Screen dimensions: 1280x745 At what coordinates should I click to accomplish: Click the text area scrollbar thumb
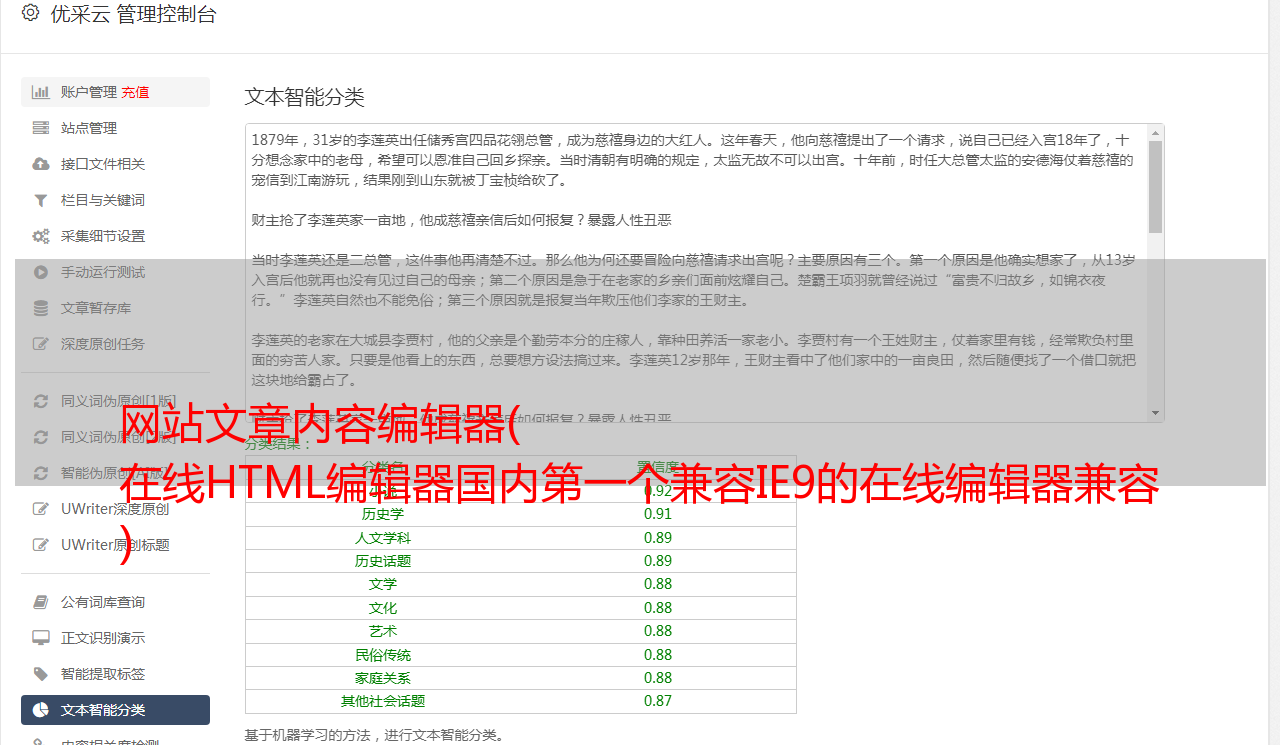(1155, 186)
